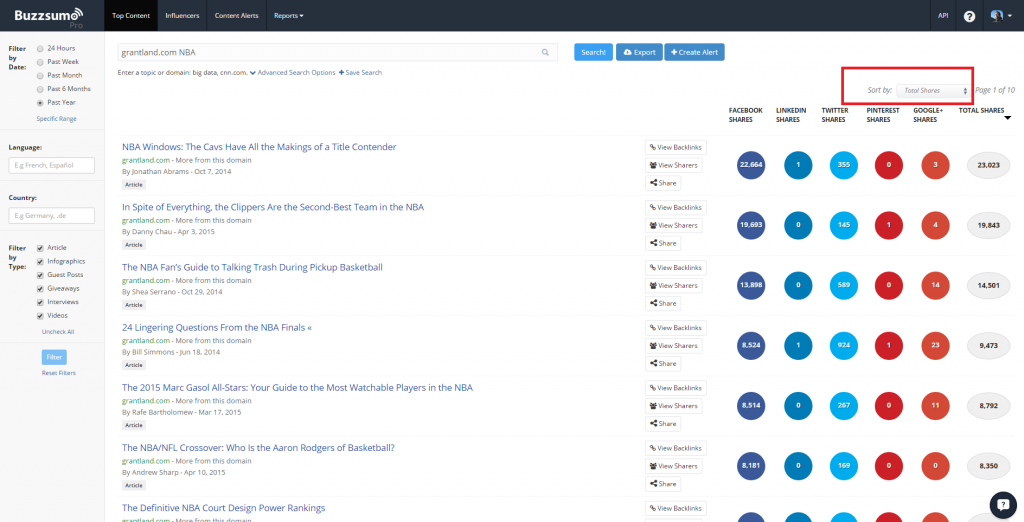Open the help question mark icon

tap(969, 16)
